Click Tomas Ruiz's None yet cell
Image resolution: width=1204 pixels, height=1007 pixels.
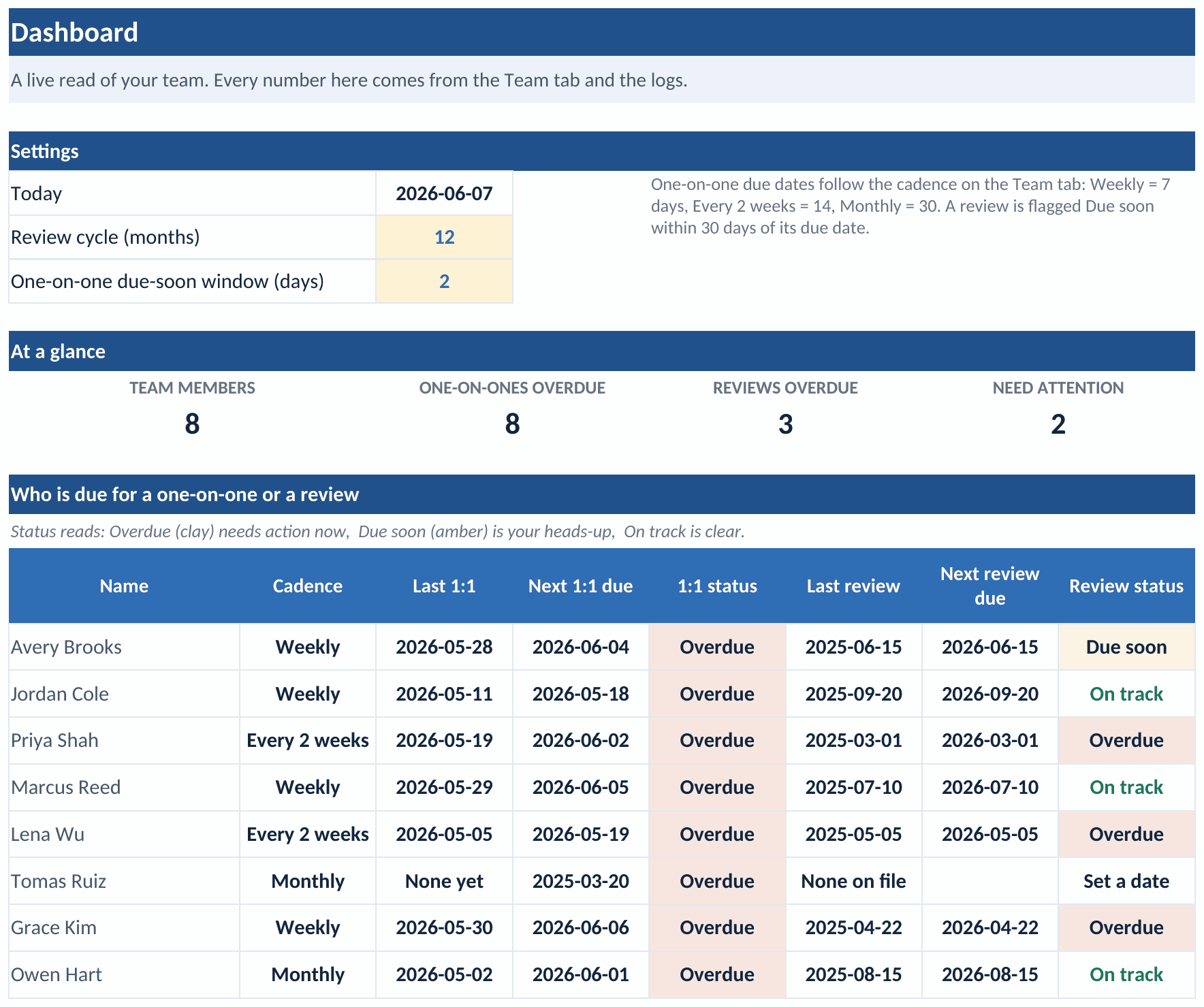coord(444,881)
